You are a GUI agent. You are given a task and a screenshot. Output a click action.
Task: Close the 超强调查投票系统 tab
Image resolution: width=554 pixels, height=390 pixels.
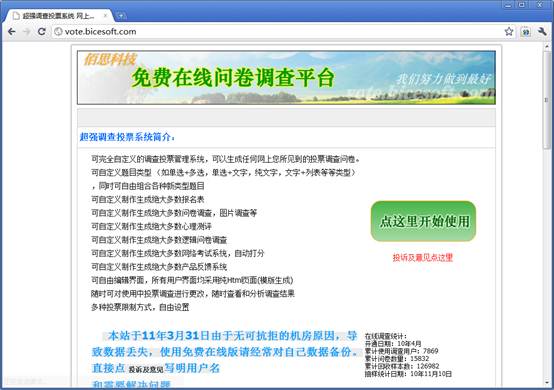click(x=105, y=16)
